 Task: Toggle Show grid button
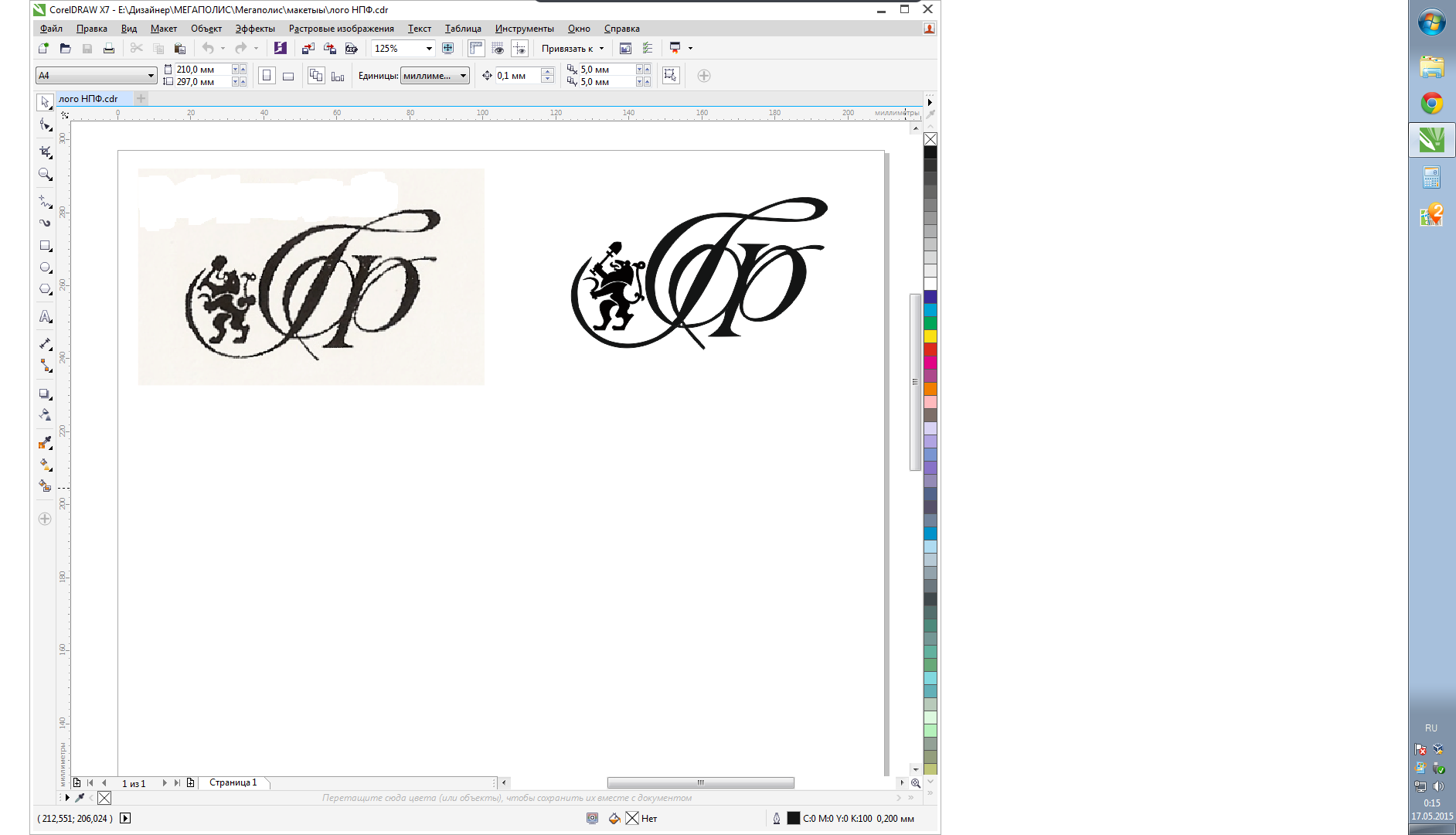pos(498,48)
